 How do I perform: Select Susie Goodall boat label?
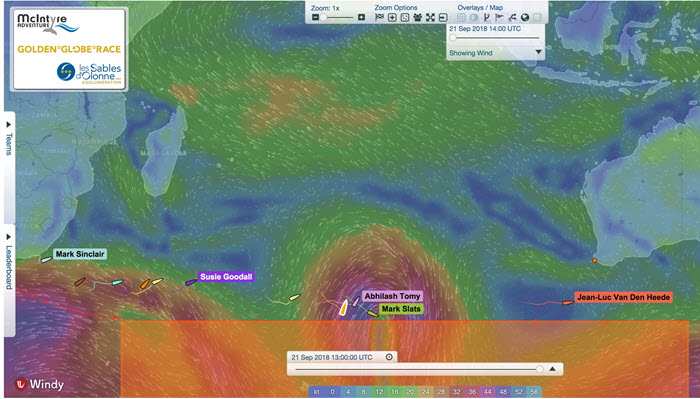click(226, 277)
